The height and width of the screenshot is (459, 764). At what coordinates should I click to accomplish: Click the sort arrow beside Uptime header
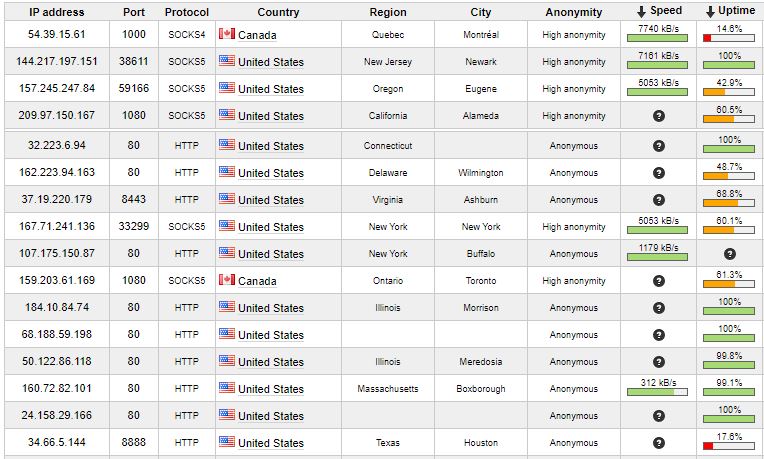(710, 12)
